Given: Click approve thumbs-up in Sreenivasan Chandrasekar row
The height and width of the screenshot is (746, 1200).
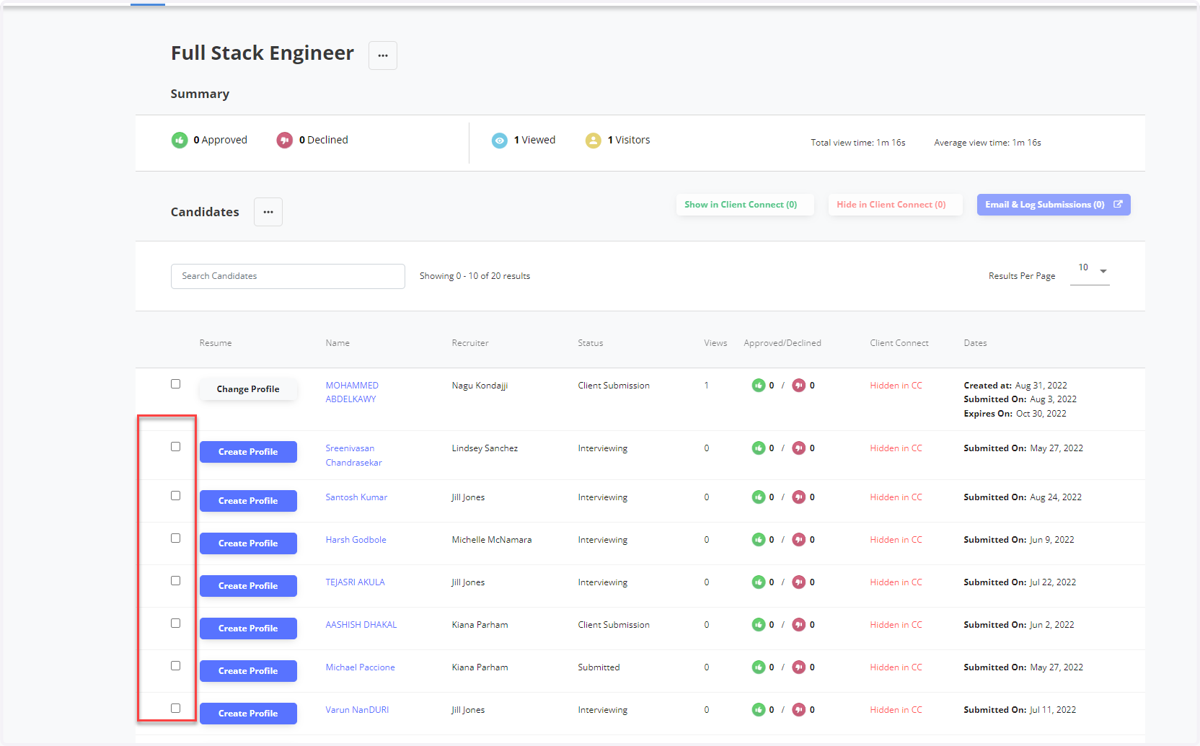Looking at the screenshot, I should click(758, 448).
